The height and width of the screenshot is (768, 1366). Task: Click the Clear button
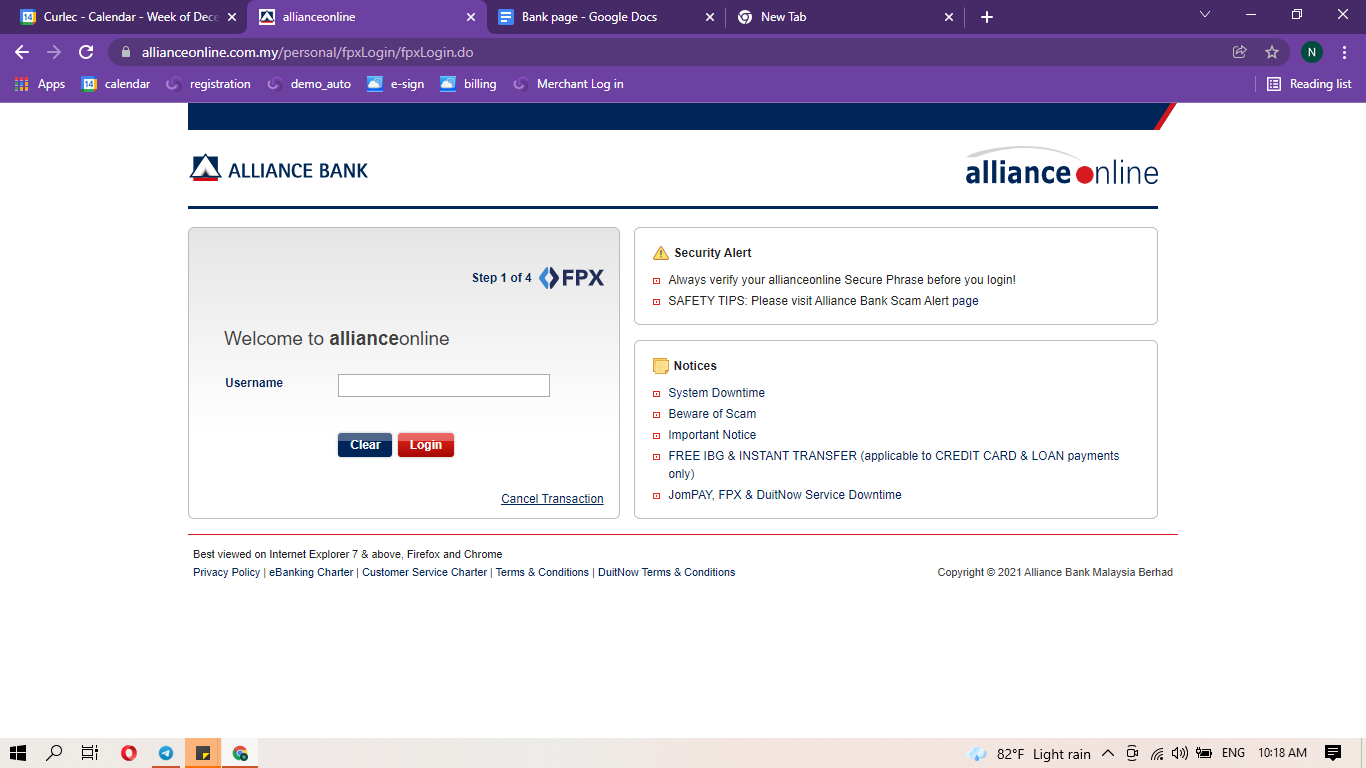click(x=365, y=445)
